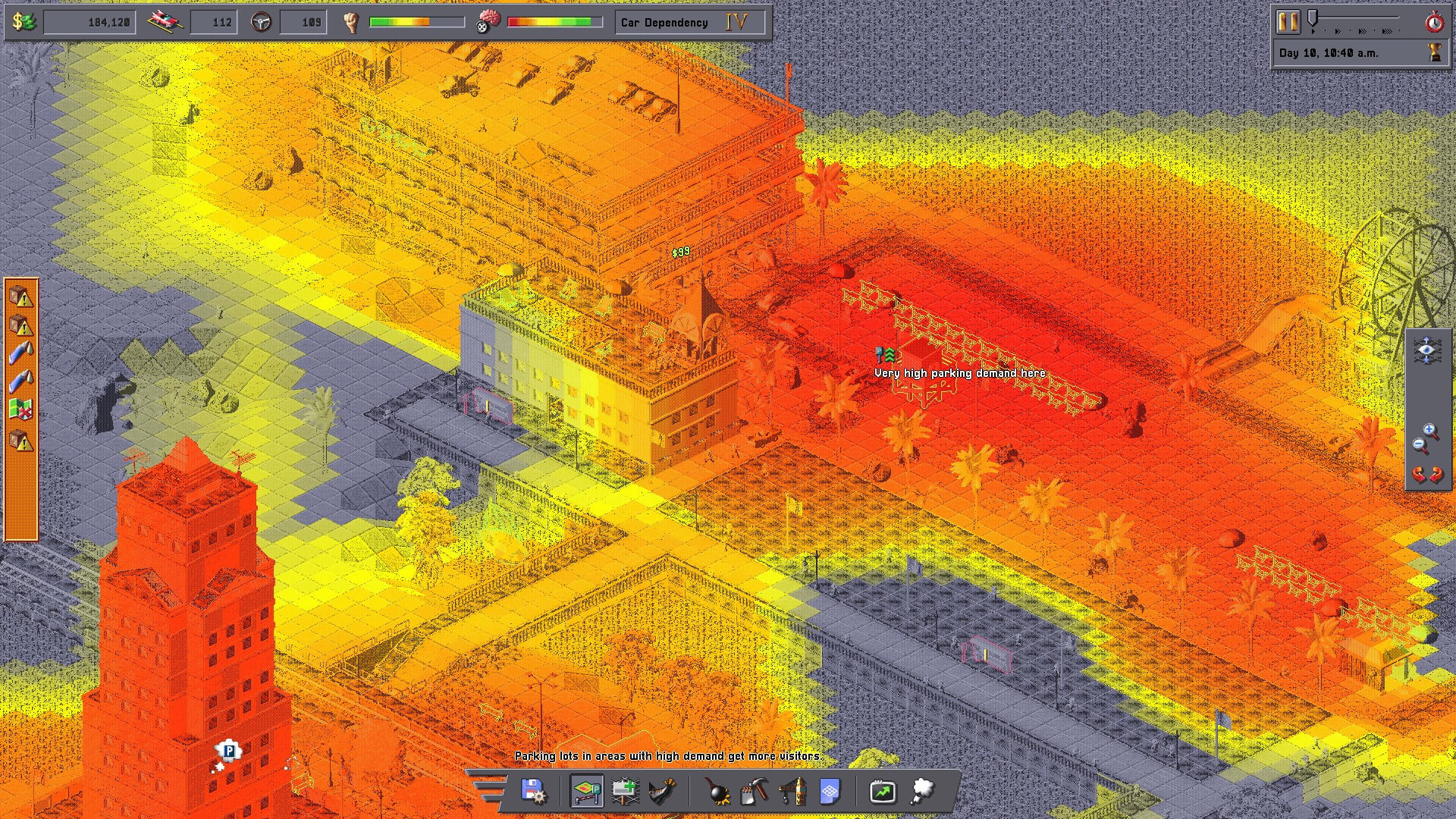Select the parking zone build tool
The width and height of the screenshot is (1456, 819).
[x=587, y=791]
